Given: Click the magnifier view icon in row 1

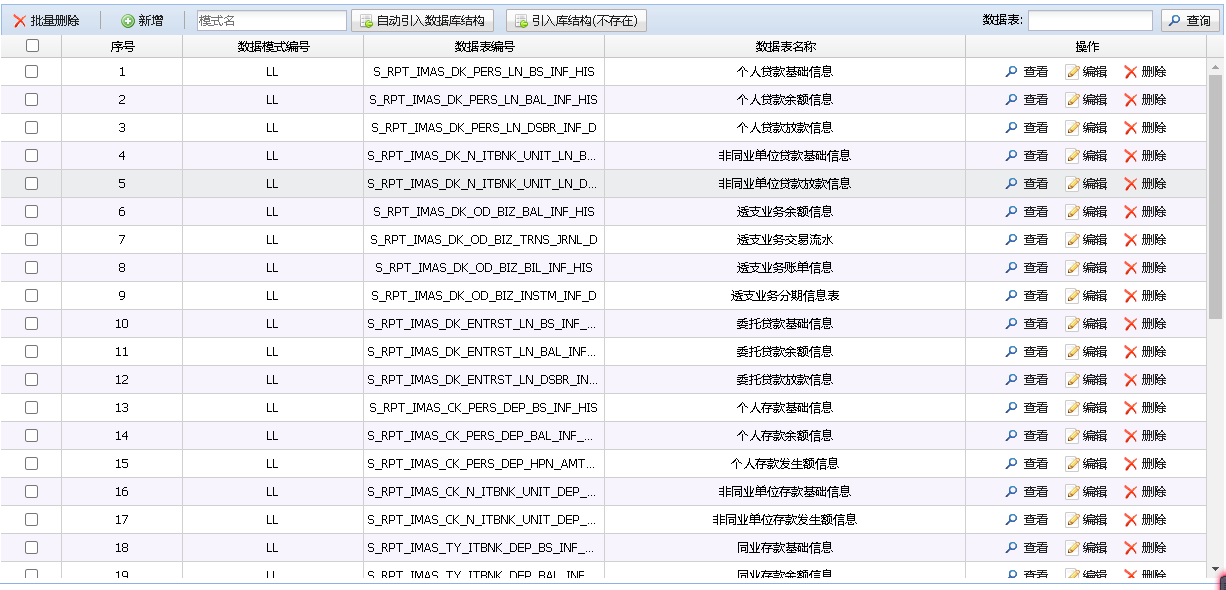Looking at the screenshot, I should [x=1011, y=72].
